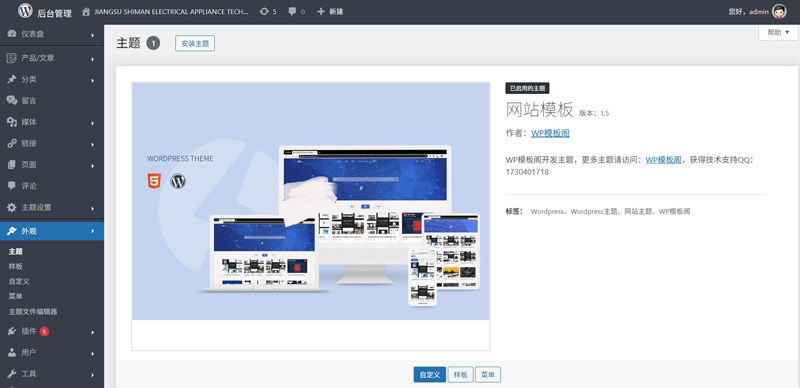The height and width of the screenshot is (388, 800).
Task: Click the 样板 button below theme
Action: [x=460, y=375]
